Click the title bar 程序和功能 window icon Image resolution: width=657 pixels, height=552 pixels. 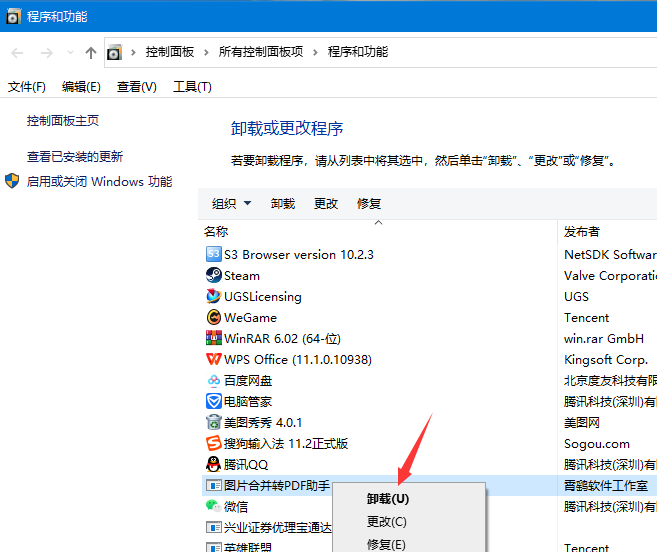click(13, 16)
